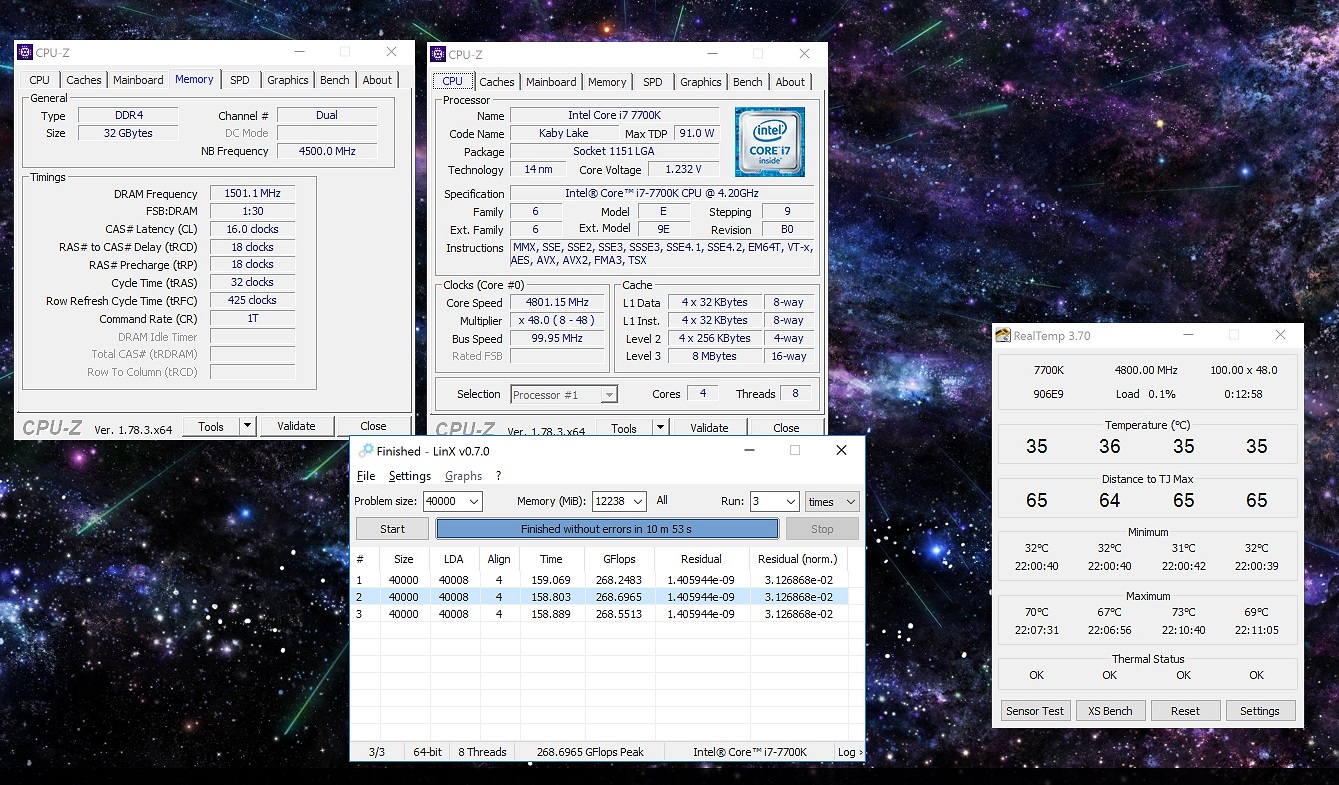Image resolution: width=1339 pixels, height=785 pixels.
Task: Click the Start button in LinX
Action: [x=392, y=529]
